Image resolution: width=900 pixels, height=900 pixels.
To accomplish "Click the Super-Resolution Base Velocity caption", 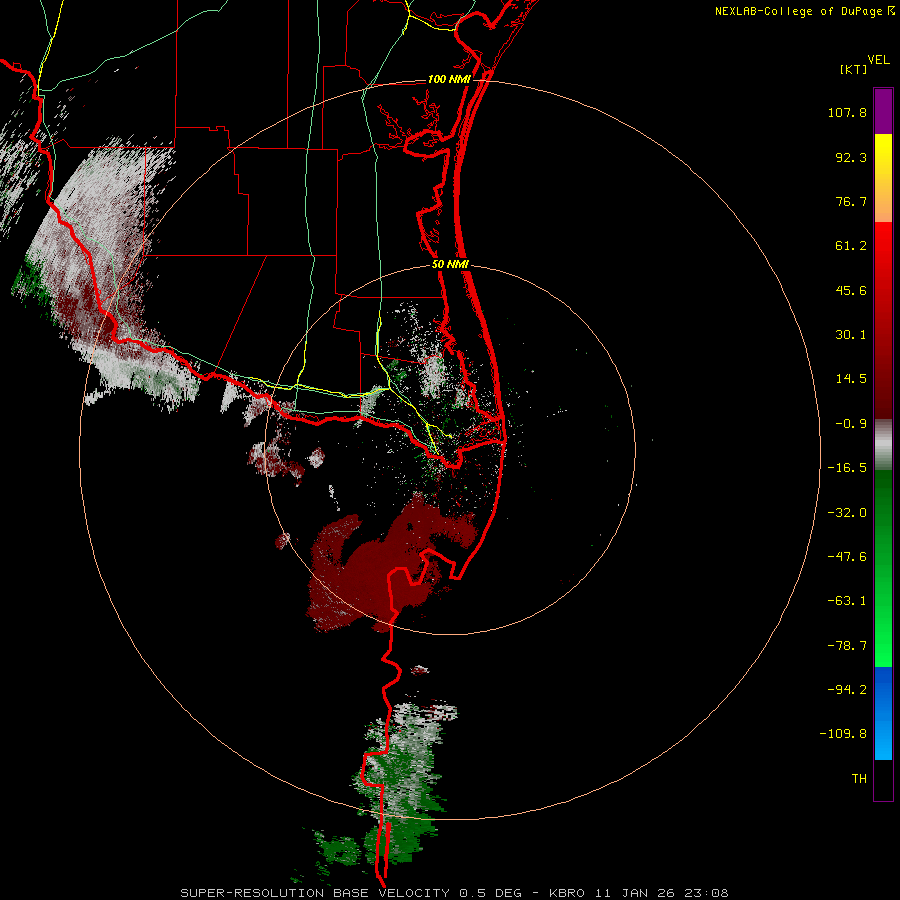I will point(455,893).
